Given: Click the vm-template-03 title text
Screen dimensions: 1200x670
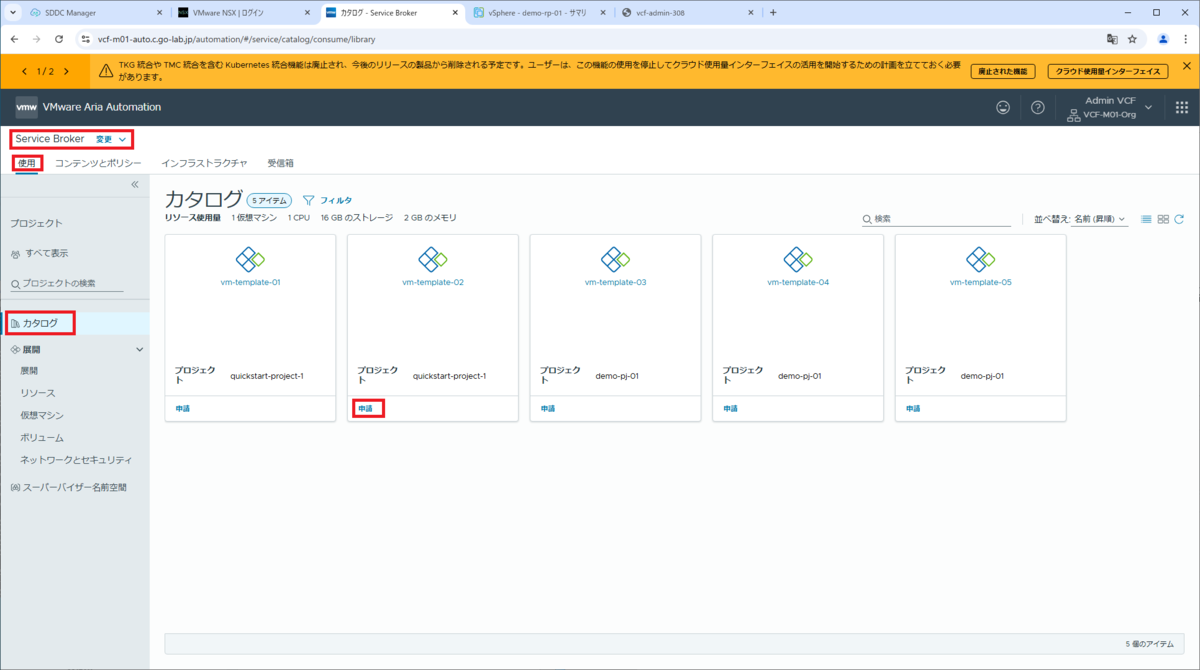Looking at the screenshot, I should pos(615,282).
